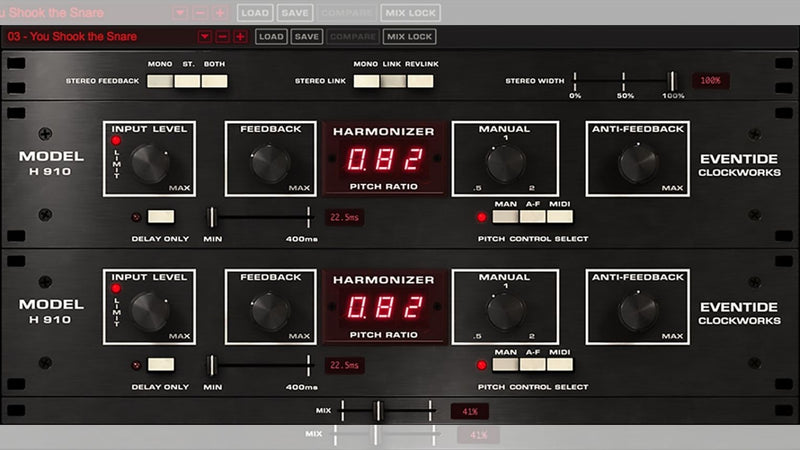The height and width of the screenshot is (450, 800).
Task: Click the lower unit's Anti-Feedback knob
Action: point(637,311)
